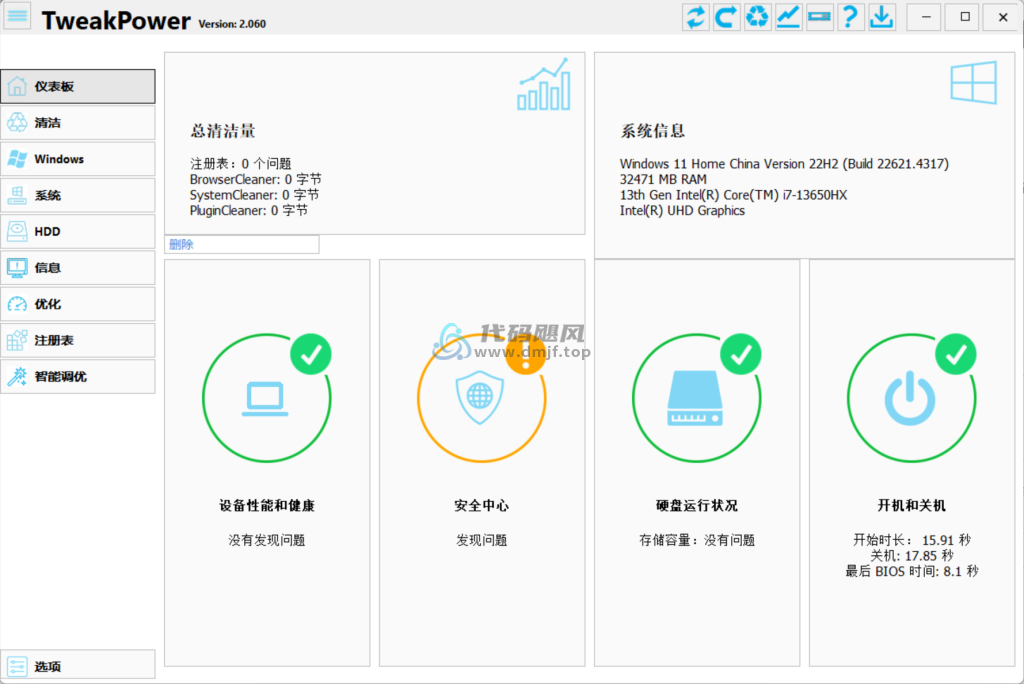Screen dimensions: 1024x684
Task: Open the 清洁 cleaning section
Action: [x=78, y=123]
